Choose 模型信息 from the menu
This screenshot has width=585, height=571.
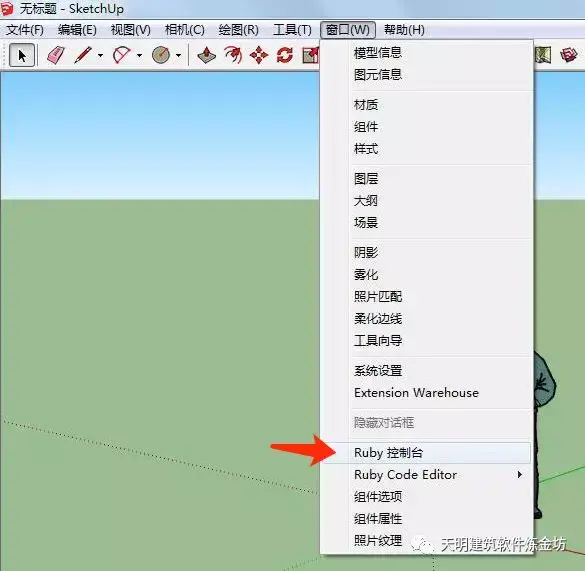426,53
